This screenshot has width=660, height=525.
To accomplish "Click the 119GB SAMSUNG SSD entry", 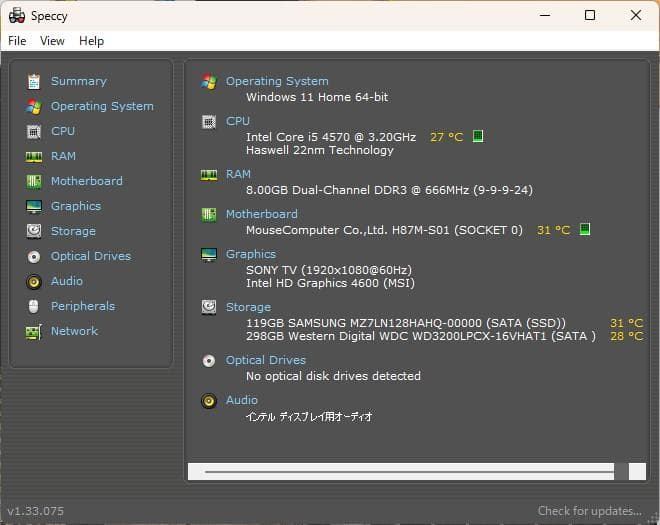I will pyautogui.click(x=406, y=323).
